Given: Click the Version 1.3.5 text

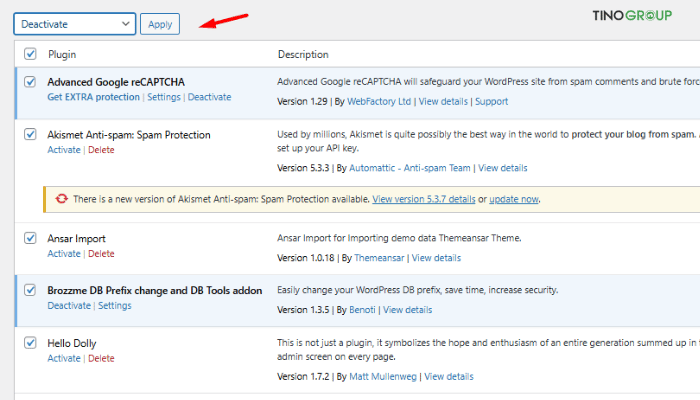Looking at the screenshot, I should tap(303, 309).
